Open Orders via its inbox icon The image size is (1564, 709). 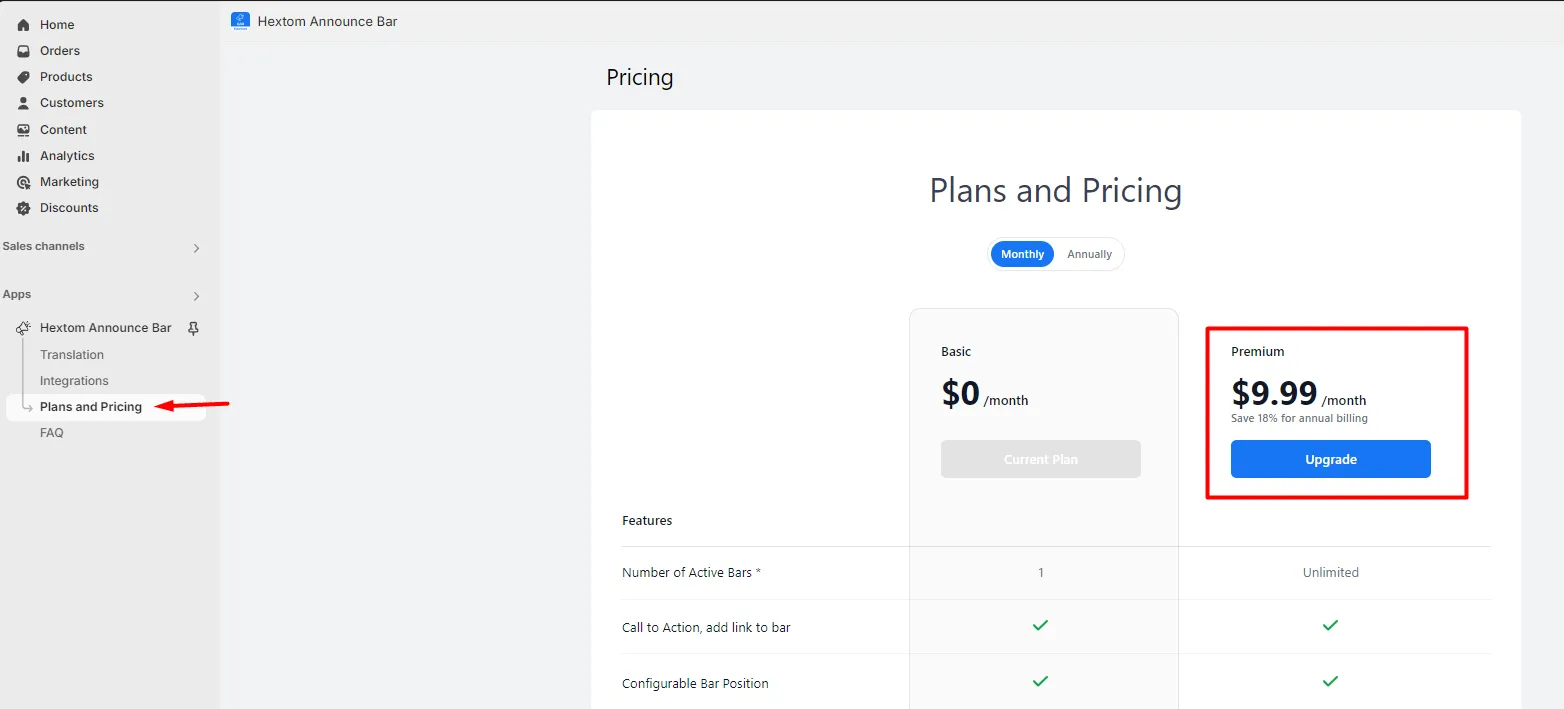click(24, 51)
